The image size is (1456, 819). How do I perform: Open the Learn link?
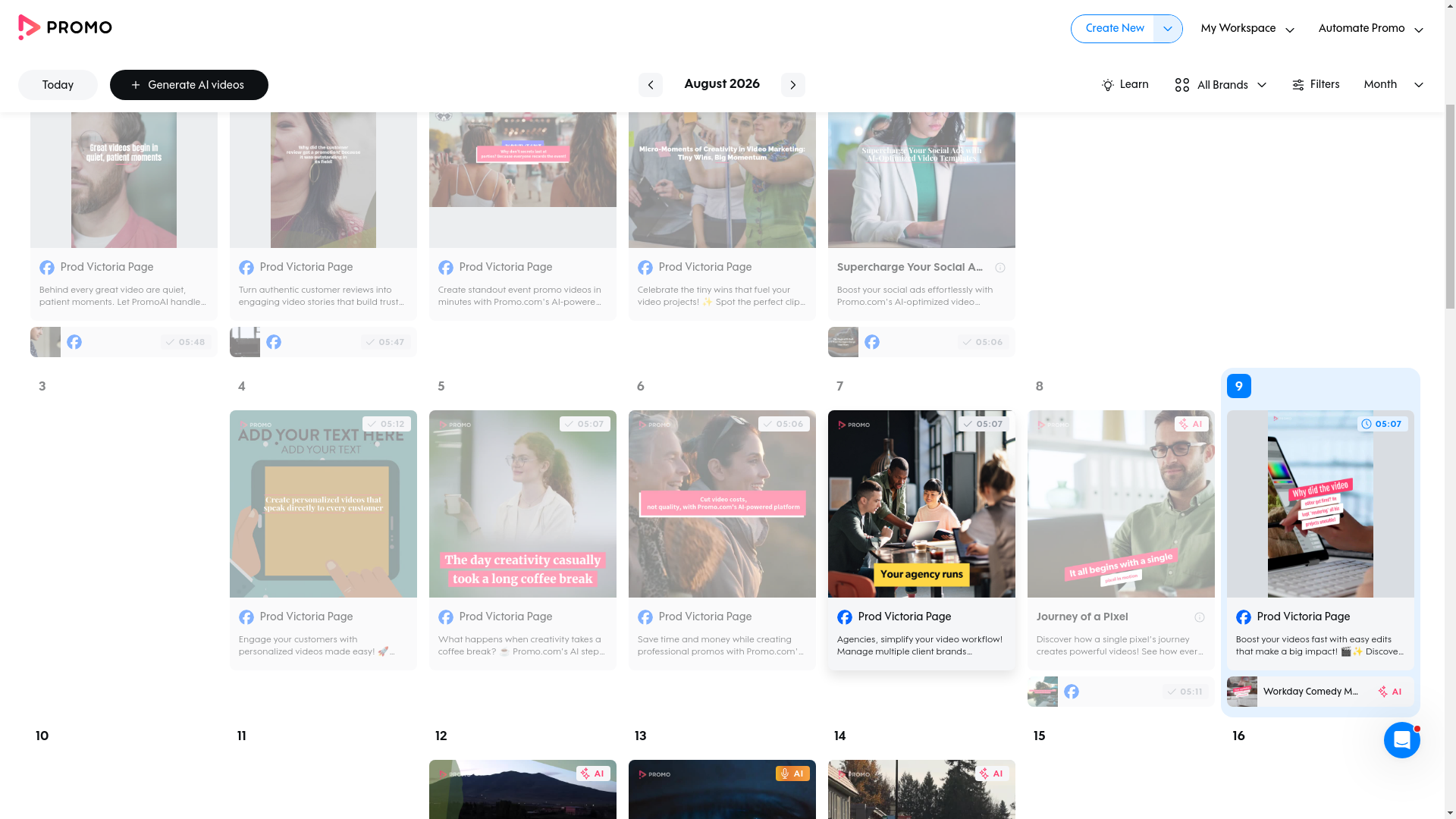[1125, 85]
